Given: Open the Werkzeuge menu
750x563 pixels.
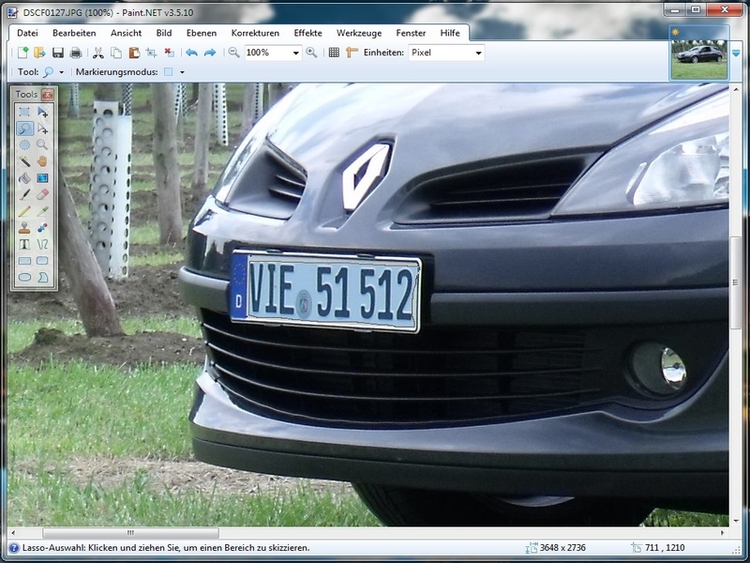Looking at the screenshot, I should click(359, 33).
